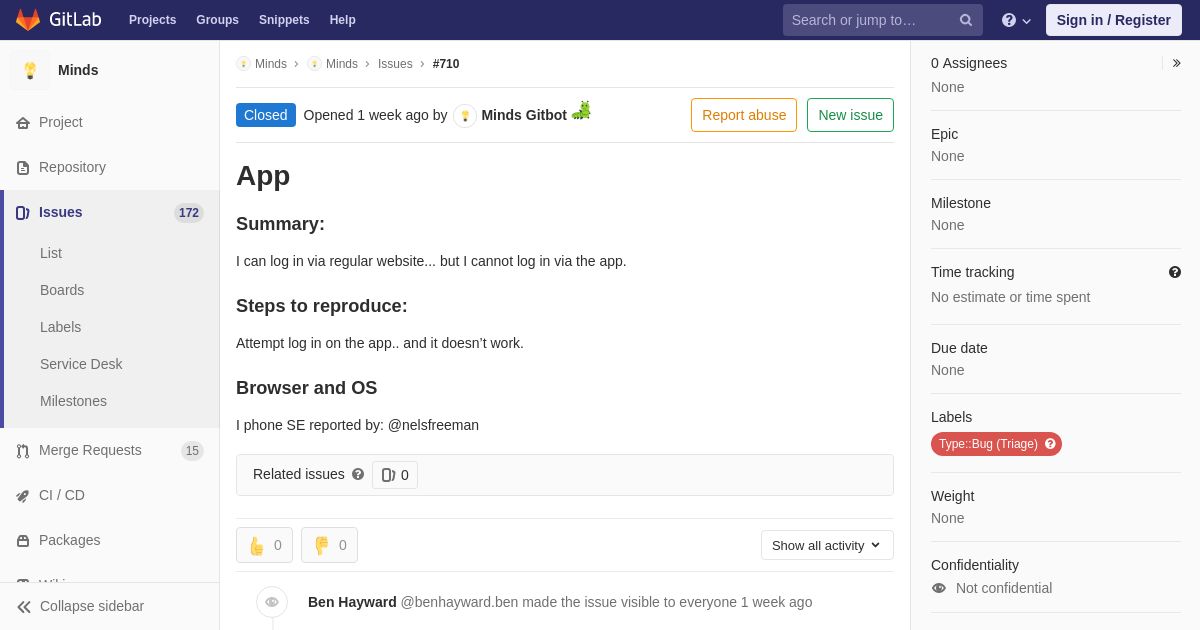1200x630 pixels.
Task: Click the Packages box icon in sidebar
Action: [x=23, y=541]
